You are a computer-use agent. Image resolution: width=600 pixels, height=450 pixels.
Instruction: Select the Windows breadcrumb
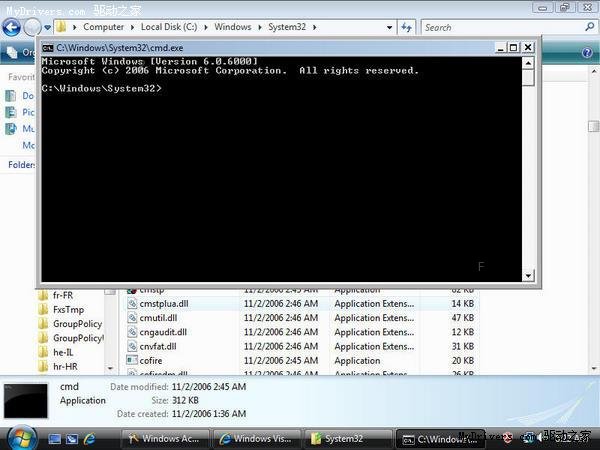coord(233,27)
